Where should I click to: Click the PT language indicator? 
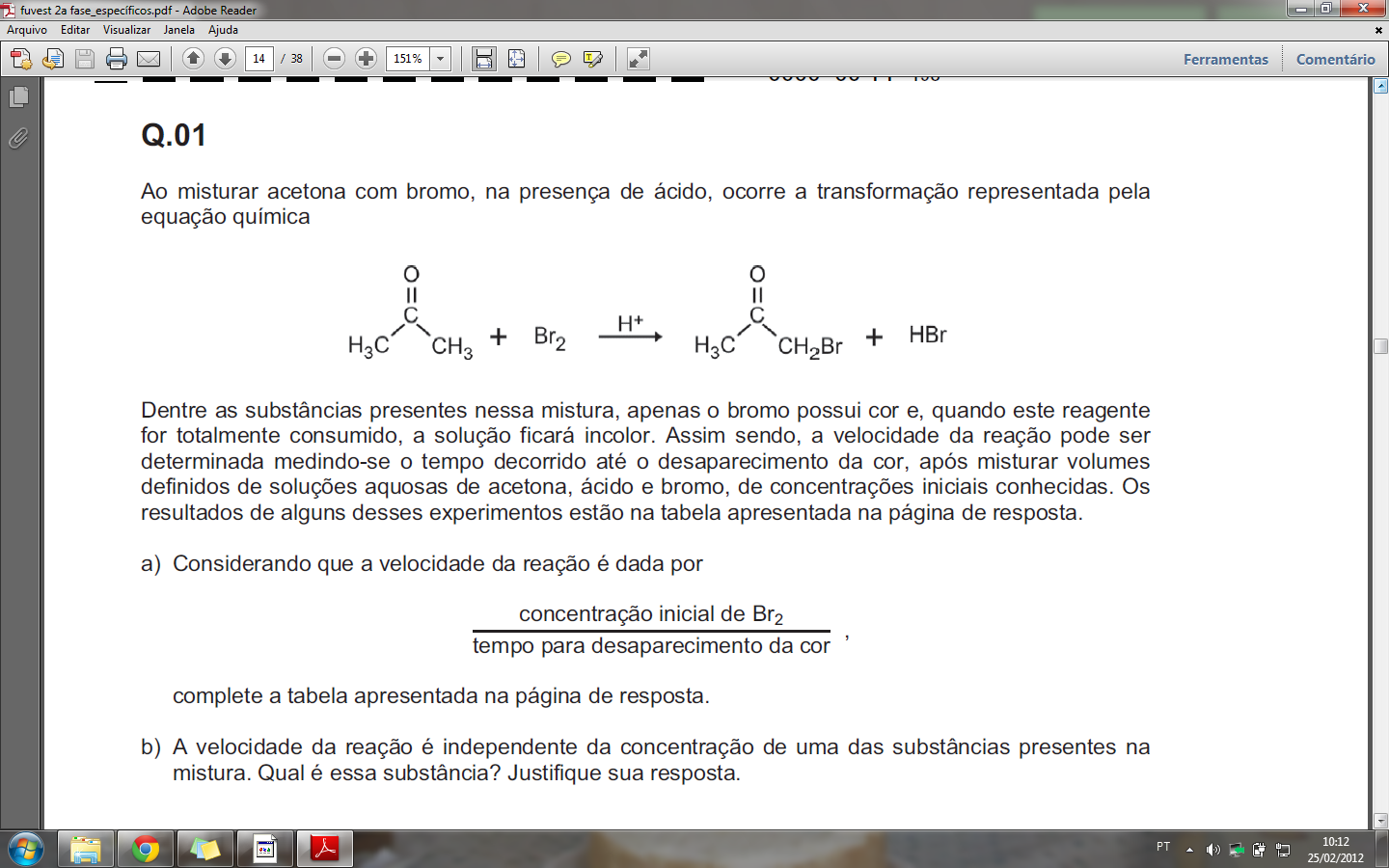tap(1163, 847)
